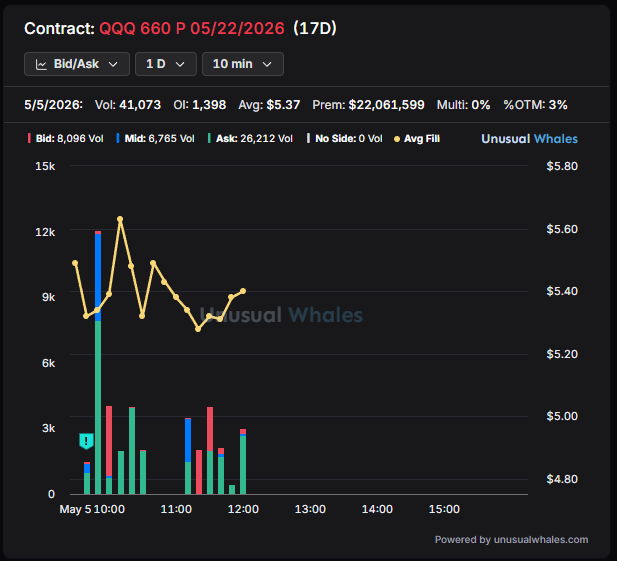Image resolution: width=617 pixels, height=561 pixels.
Task: Click the 11:00 time axis label
Action: tap(176, 509)
